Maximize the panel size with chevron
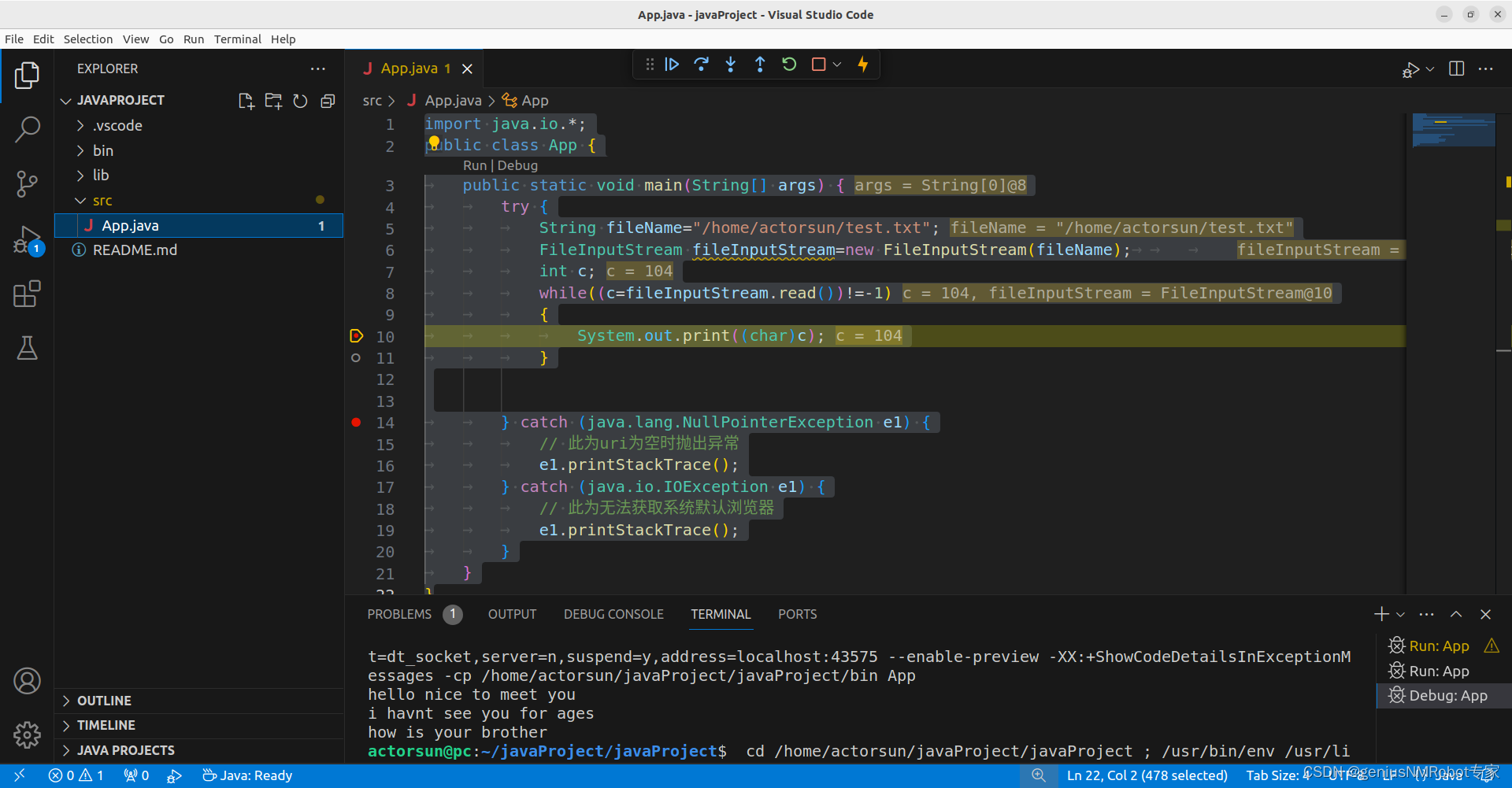 tap(1456, 615)
